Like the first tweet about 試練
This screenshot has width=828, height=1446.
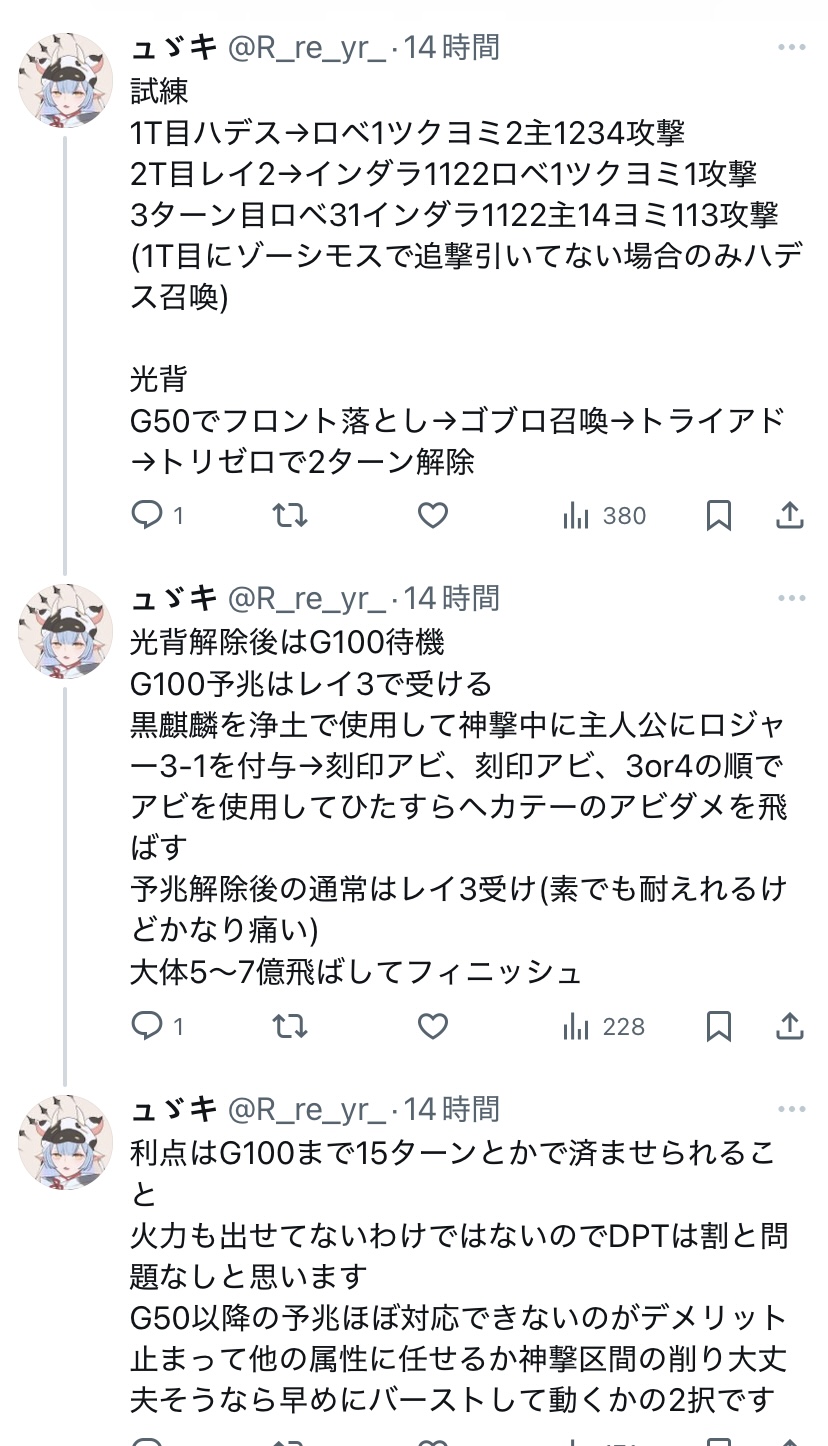pos(432,515)
